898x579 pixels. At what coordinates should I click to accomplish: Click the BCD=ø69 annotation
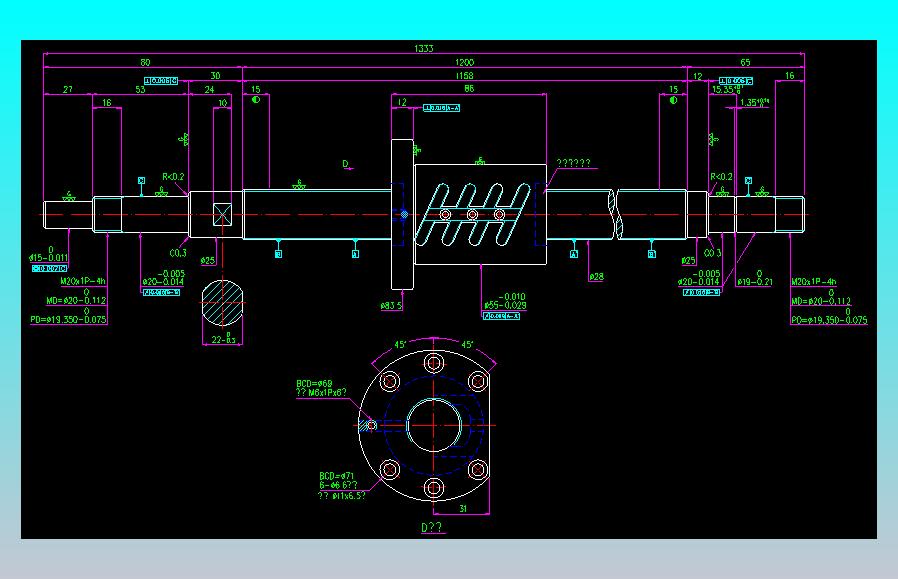click(314, 383)
